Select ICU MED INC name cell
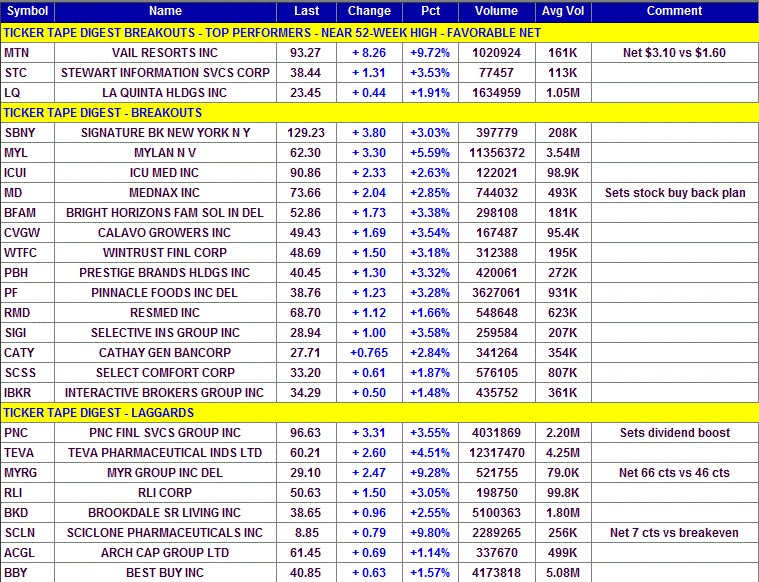Image resolution: width=759 pixels, height=582 pixels. pyautogui.click(x=165, y=172)
